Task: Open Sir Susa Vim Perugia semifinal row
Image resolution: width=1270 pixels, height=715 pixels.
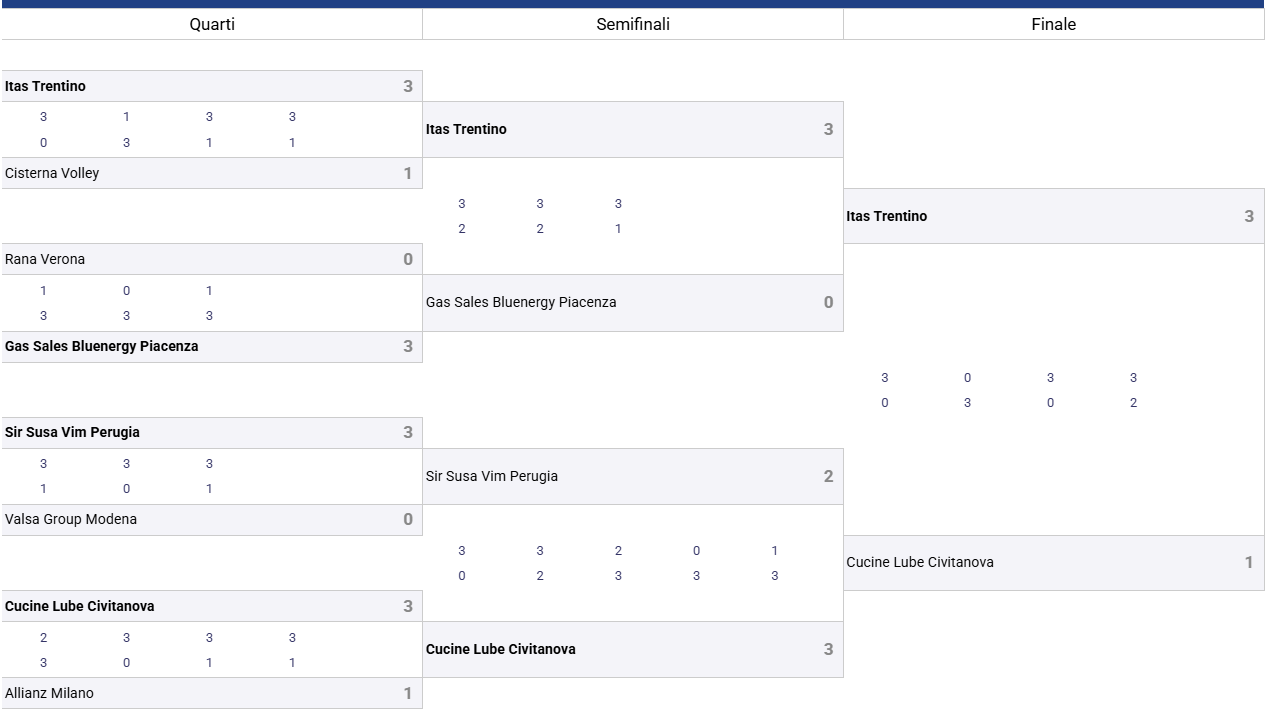Action: (632, 476)
